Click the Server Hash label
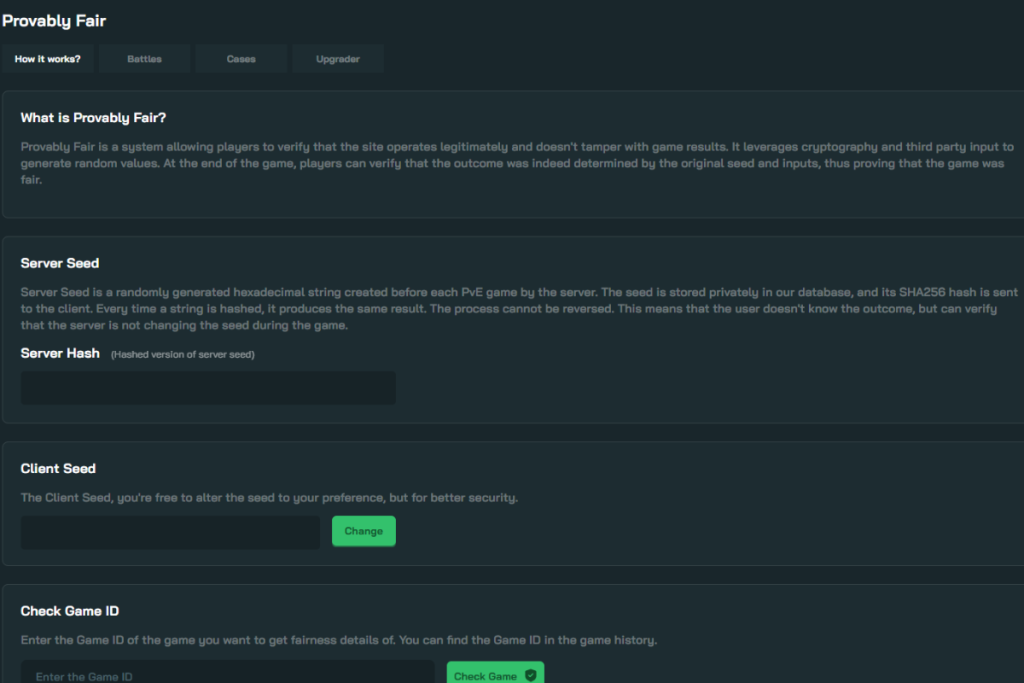This screenshot has width=1024, height=683. point(60,353)
